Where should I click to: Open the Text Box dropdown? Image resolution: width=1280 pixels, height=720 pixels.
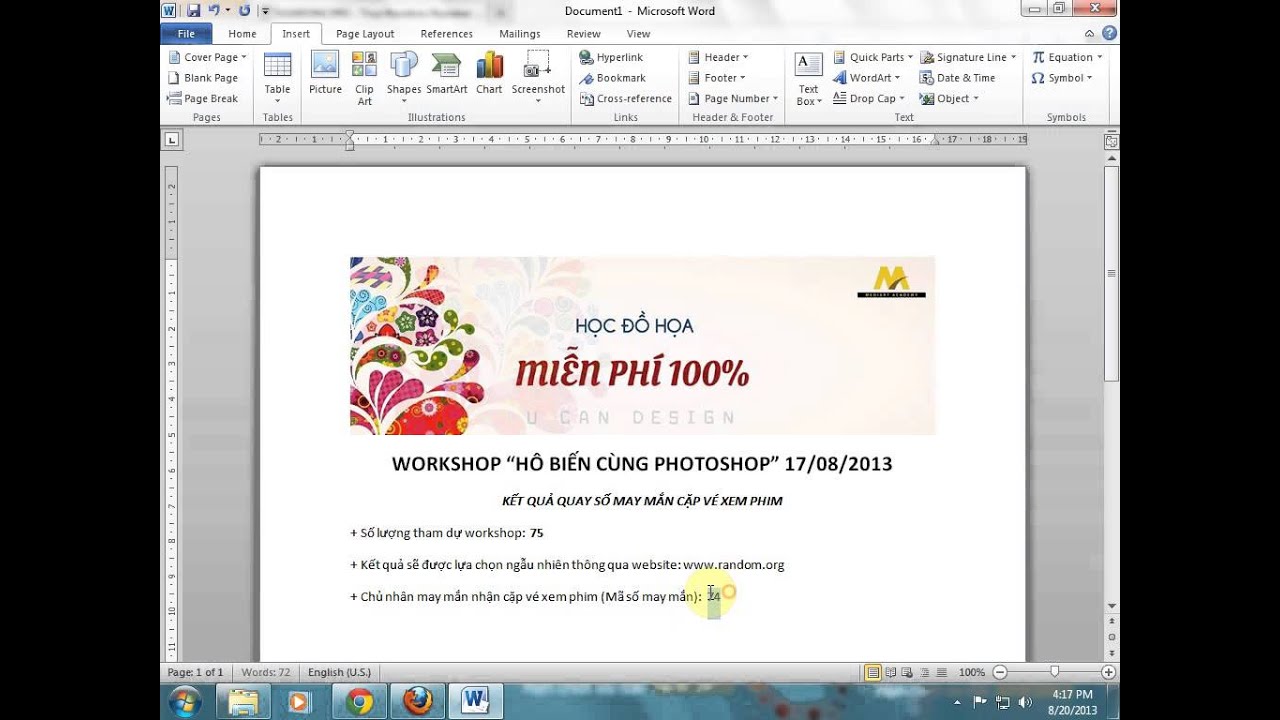(x=808, y=78)
